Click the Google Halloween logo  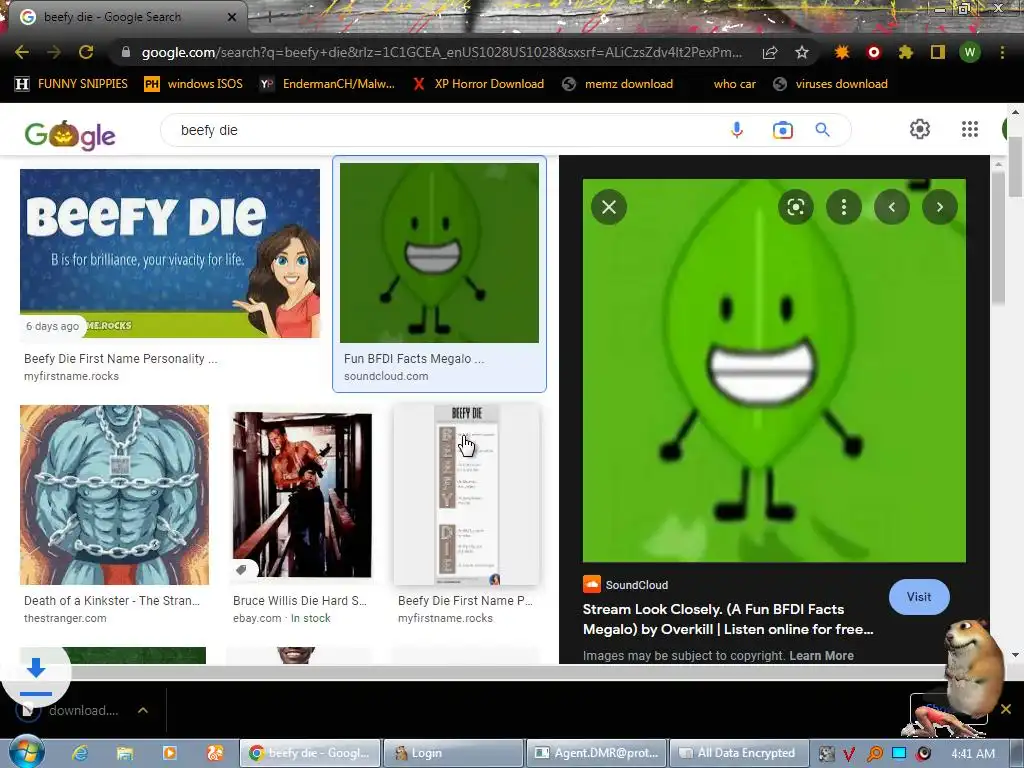point(70,135)
